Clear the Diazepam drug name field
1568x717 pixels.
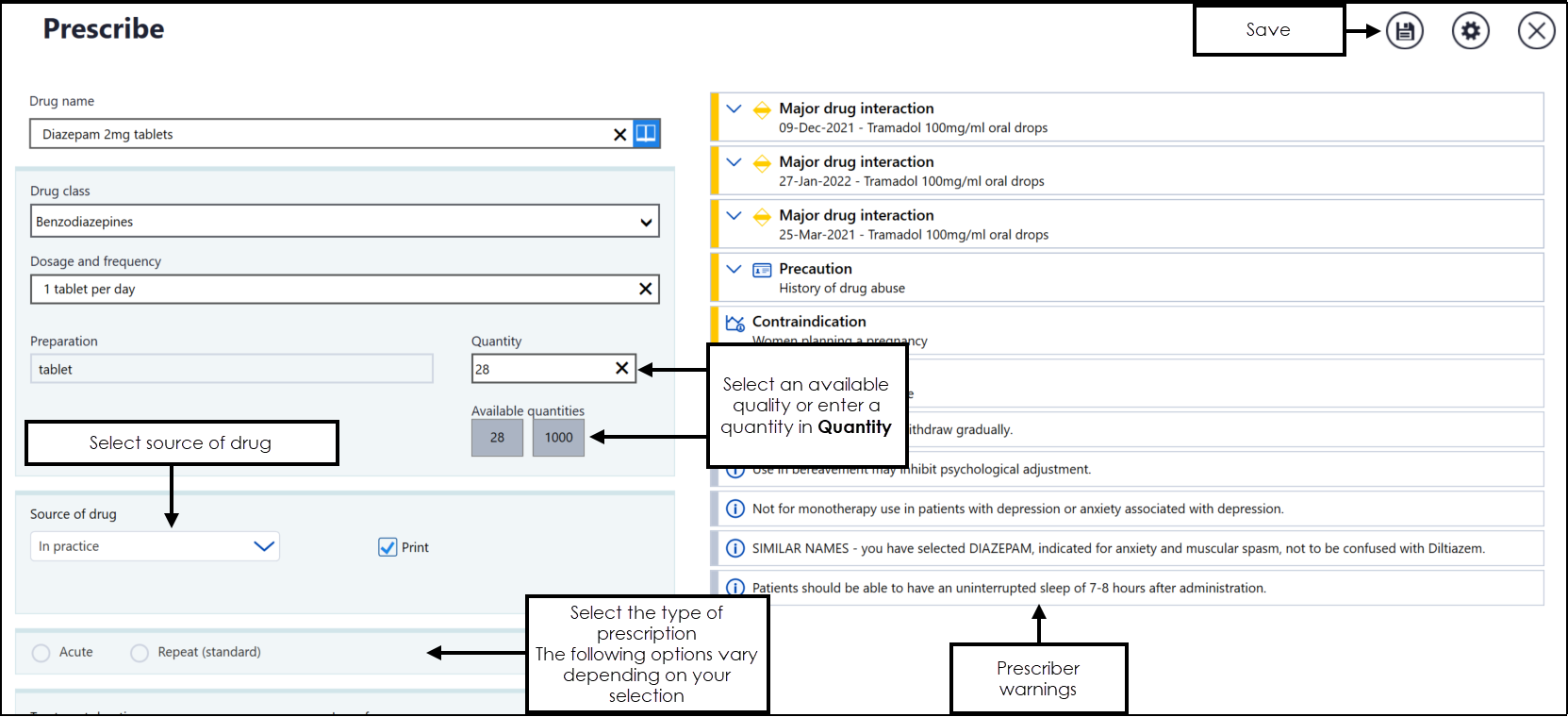click(x=619, y=134)
